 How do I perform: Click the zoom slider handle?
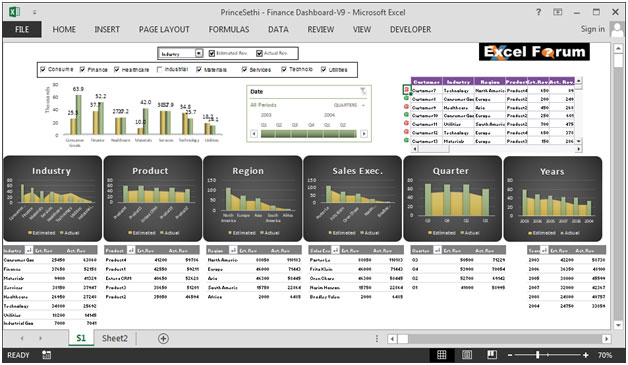coord(537,355)
